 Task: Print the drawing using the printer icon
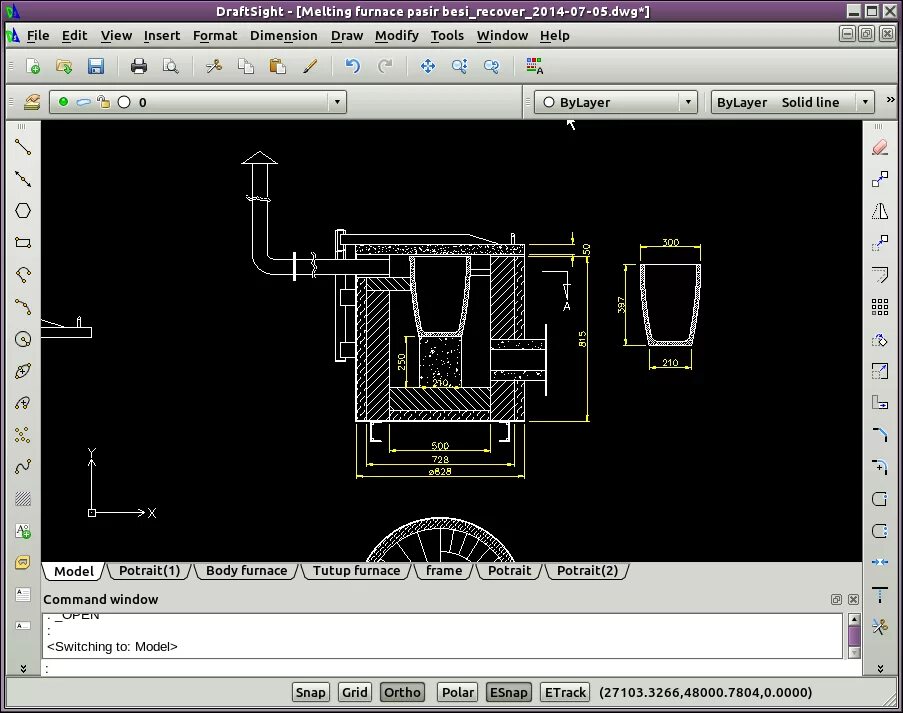pos(138,66)
